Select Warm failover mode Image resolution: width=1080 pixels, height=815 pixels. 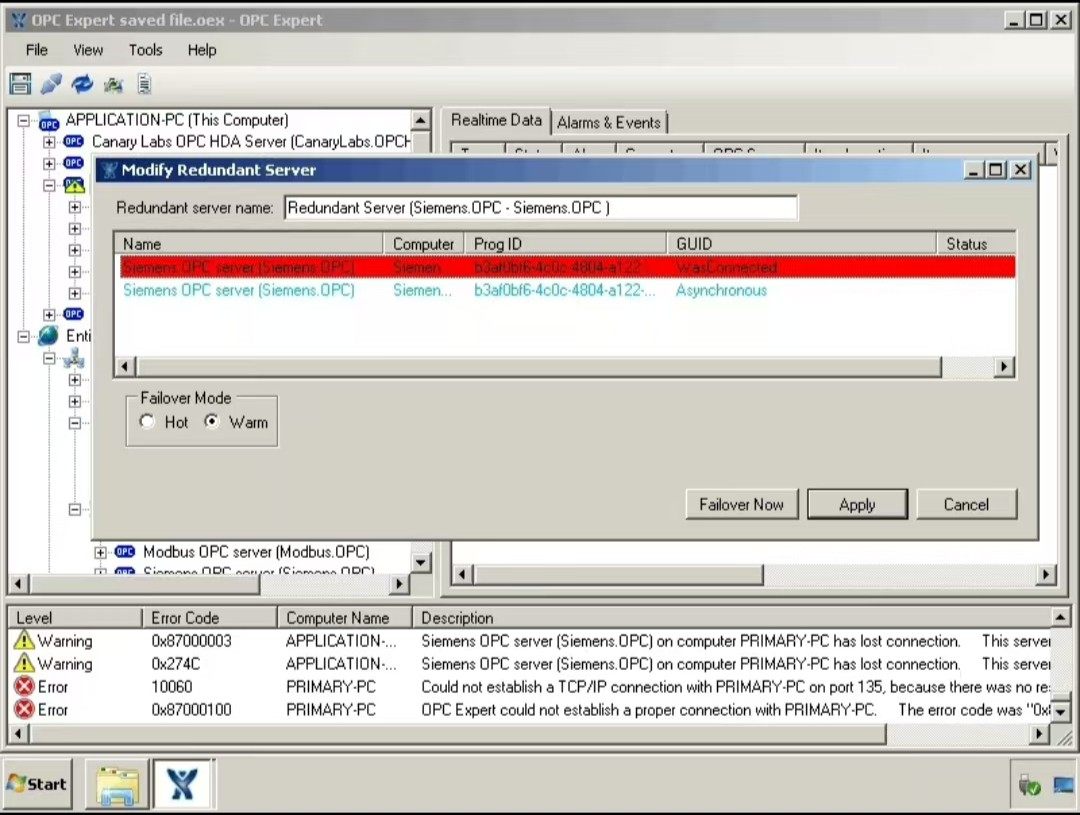(x=212, y=421)
